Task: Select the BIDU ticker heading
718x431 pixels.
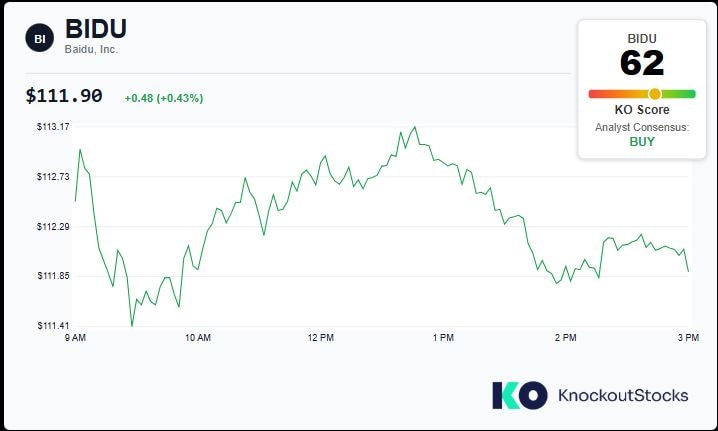Action: 96,29
